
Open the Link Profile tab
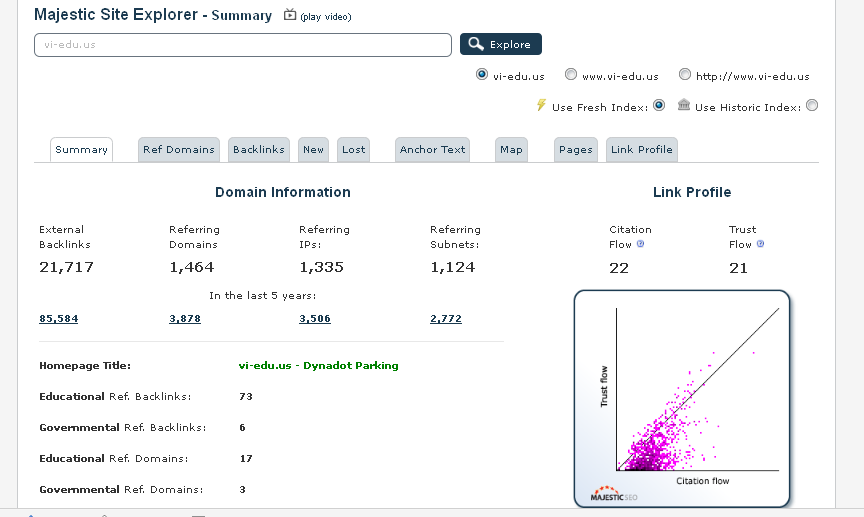[x=642, y=149]
